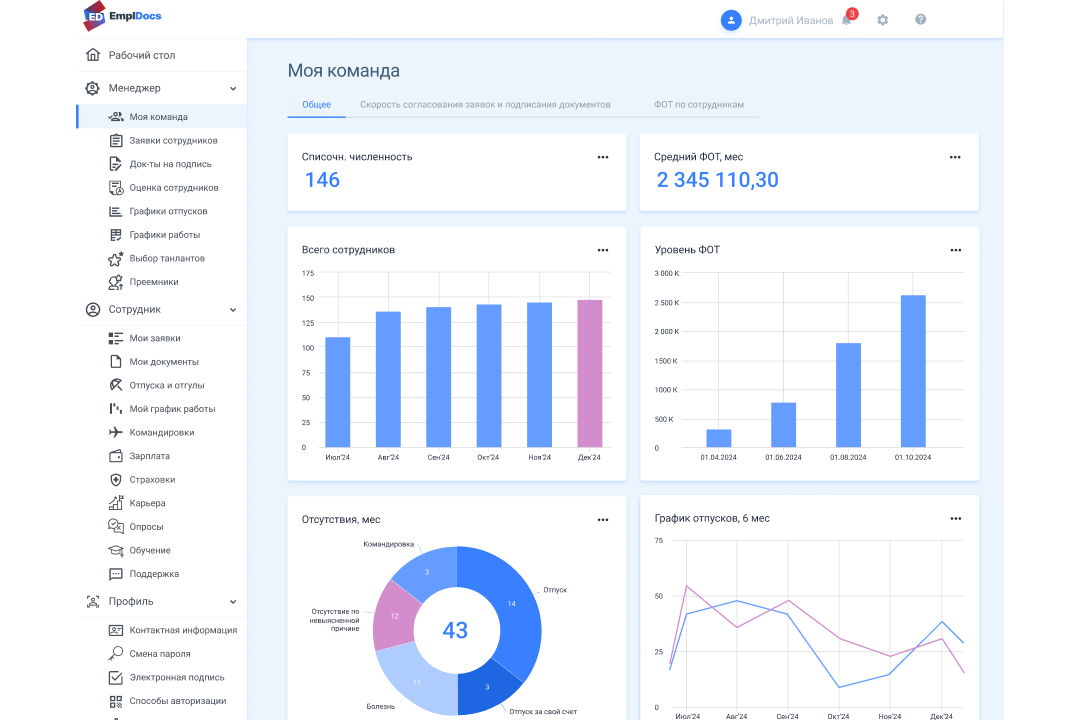Image resolution: width=1080 pixels, height=720 pixels.
Task: Click the Смена пароля key icon
Action: 116,654
